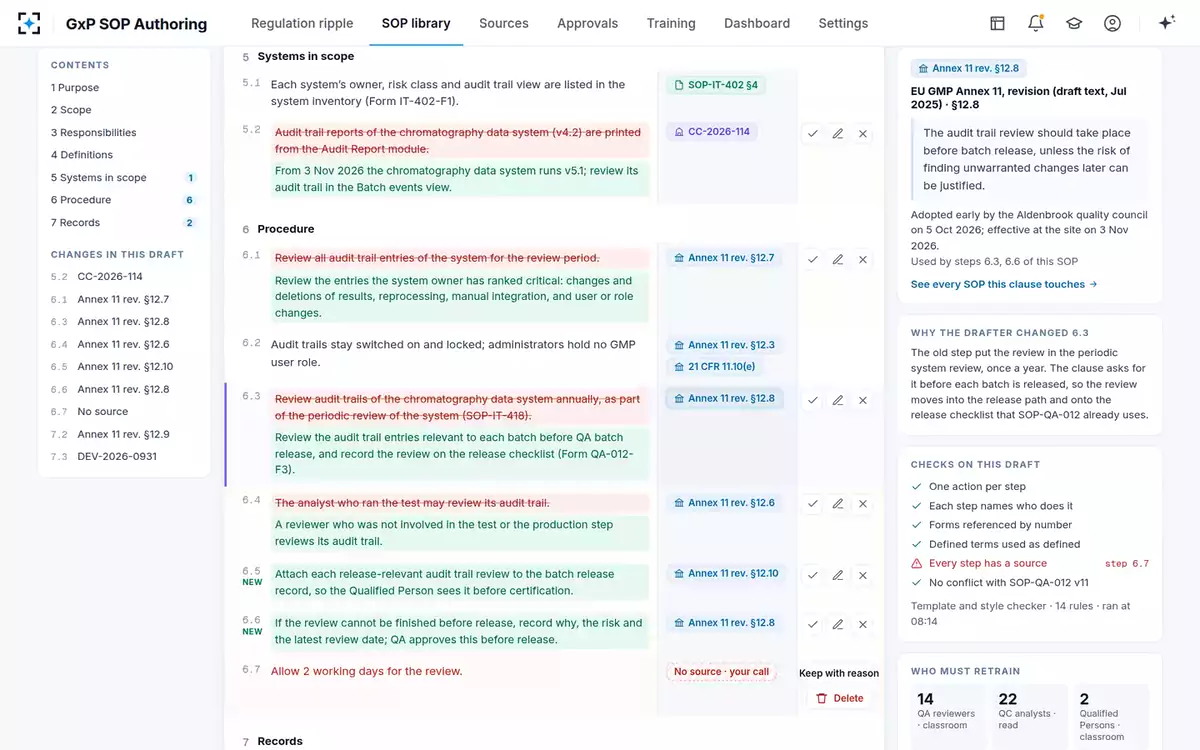Edit the change in step 6.3

(x=838, y=400)
